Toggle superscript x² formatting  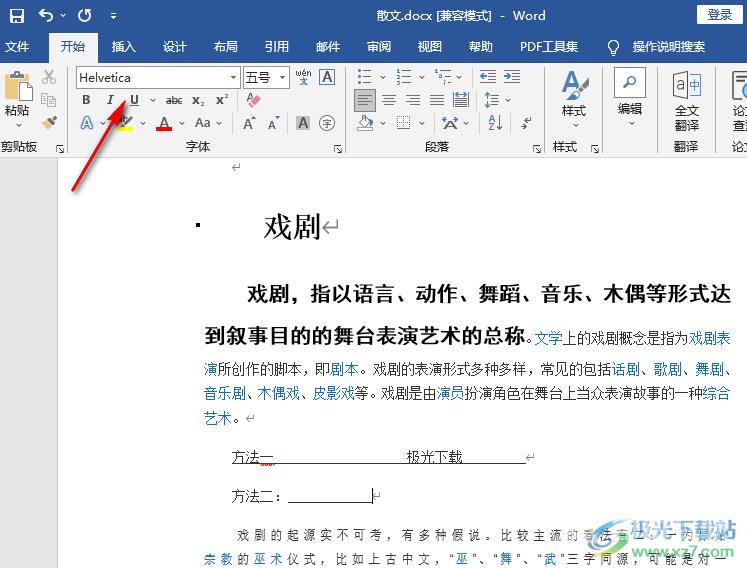pyautogui.click(x=222, y=100)
